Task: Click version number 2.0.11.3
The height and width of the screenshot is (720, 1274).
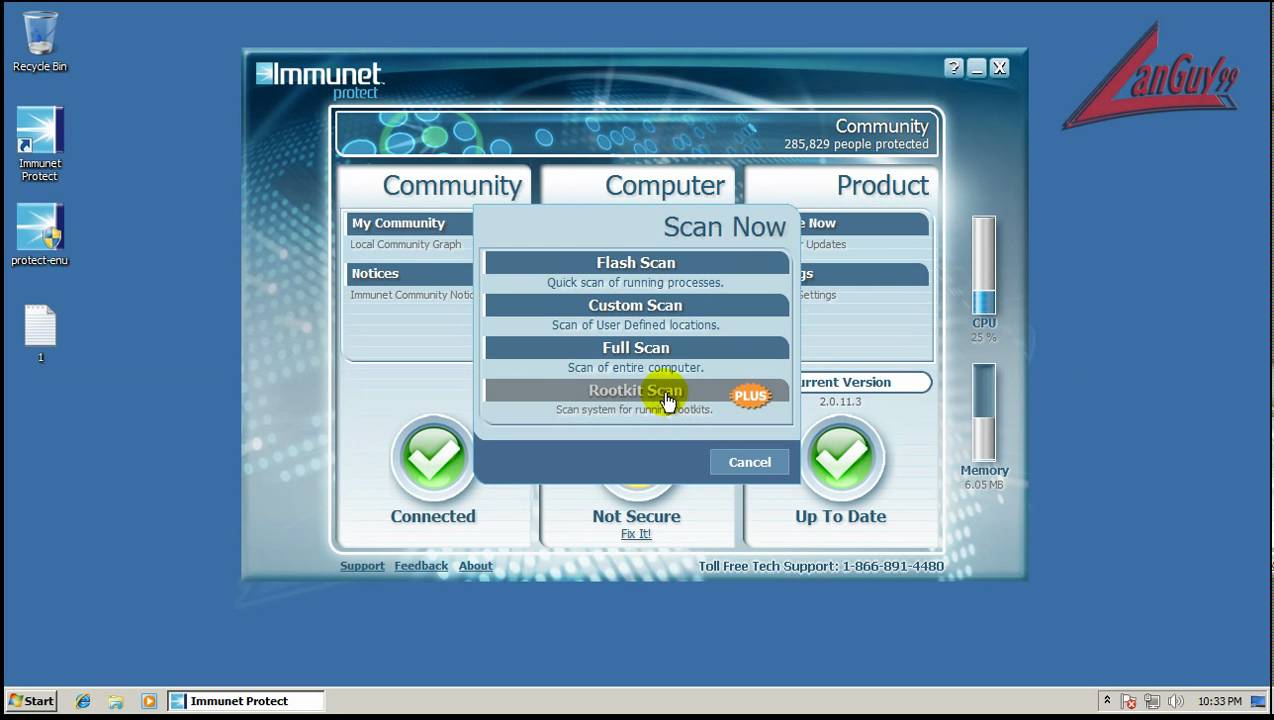Action: 840,402
